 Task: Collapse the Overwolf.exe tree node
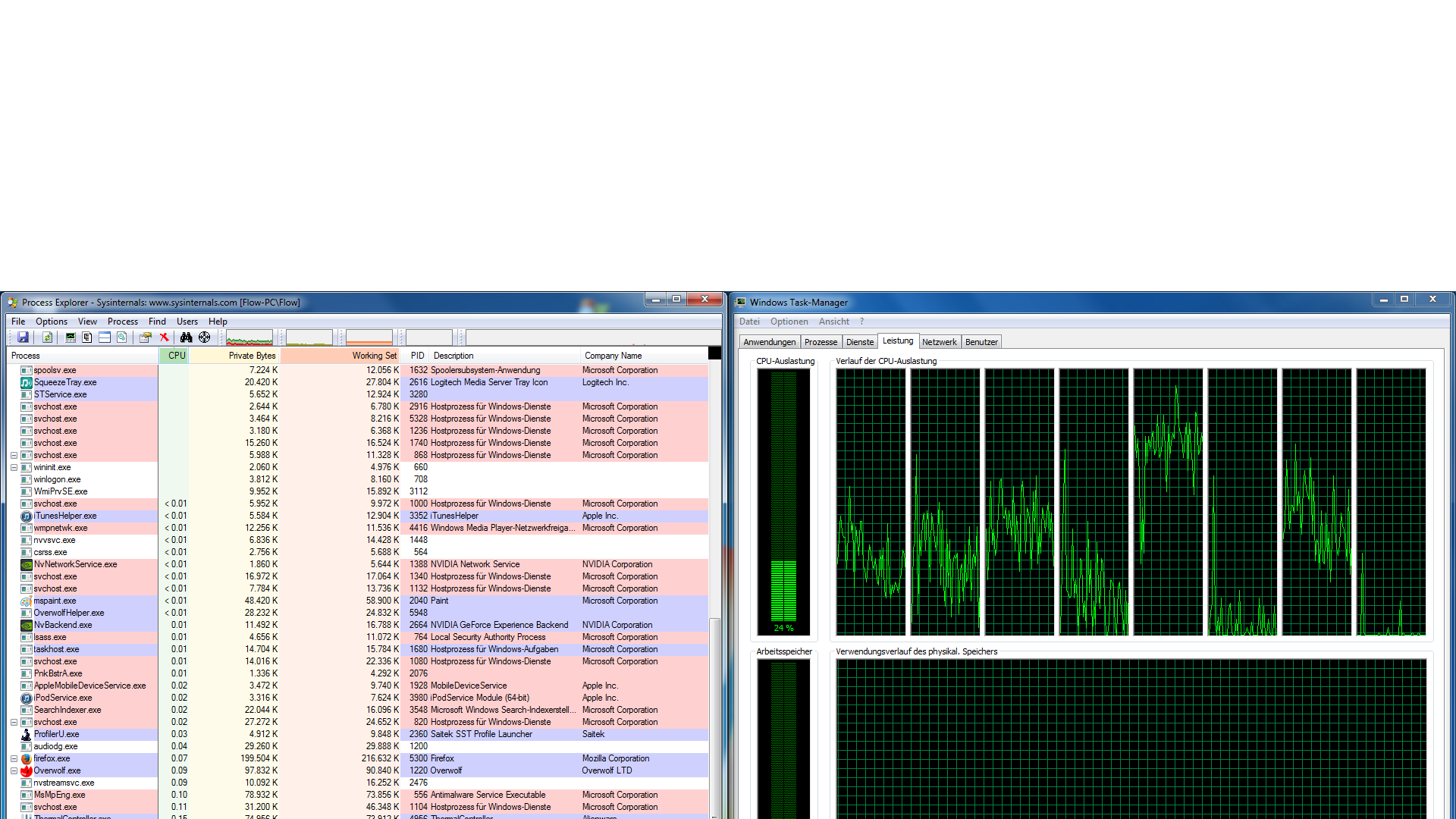pyautogui.click(x=14, y=771)
